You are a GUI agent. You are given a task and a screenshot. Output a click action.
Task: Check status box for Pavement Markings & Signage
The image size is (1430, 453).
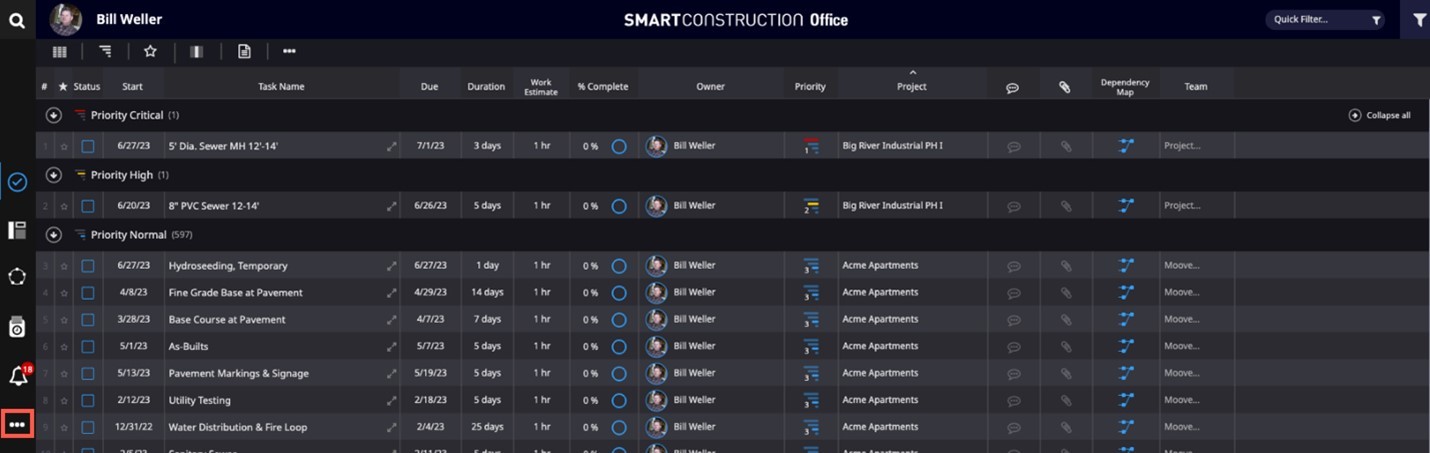[88, 373]
